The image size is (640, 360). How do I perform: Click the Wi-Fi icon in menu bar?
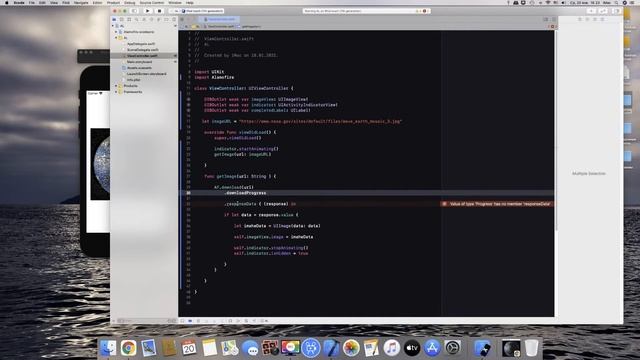pos(548,2)
